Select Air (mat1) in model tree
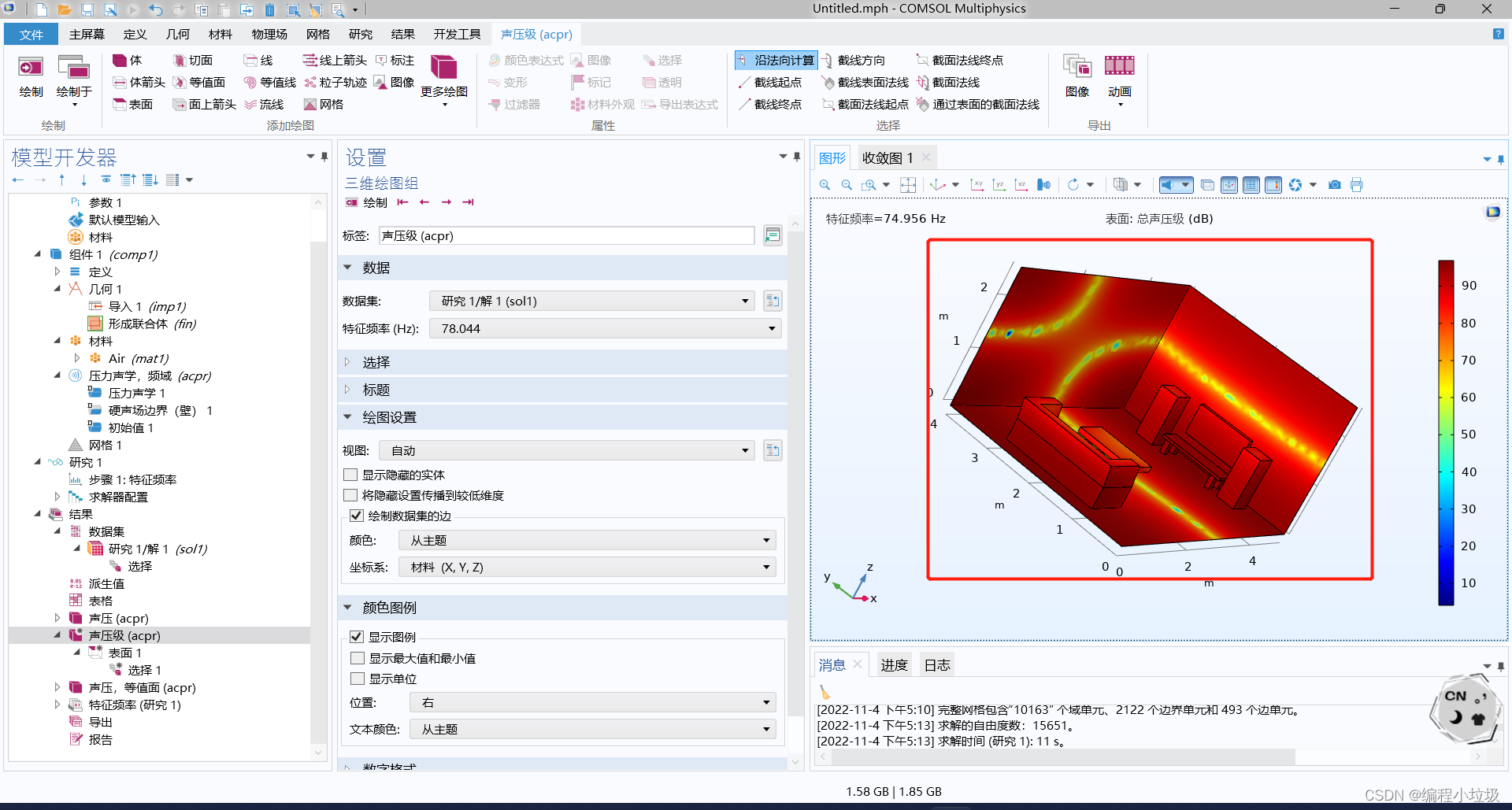Viewport: 1512px width, 810px height. (x=138, y=358)
